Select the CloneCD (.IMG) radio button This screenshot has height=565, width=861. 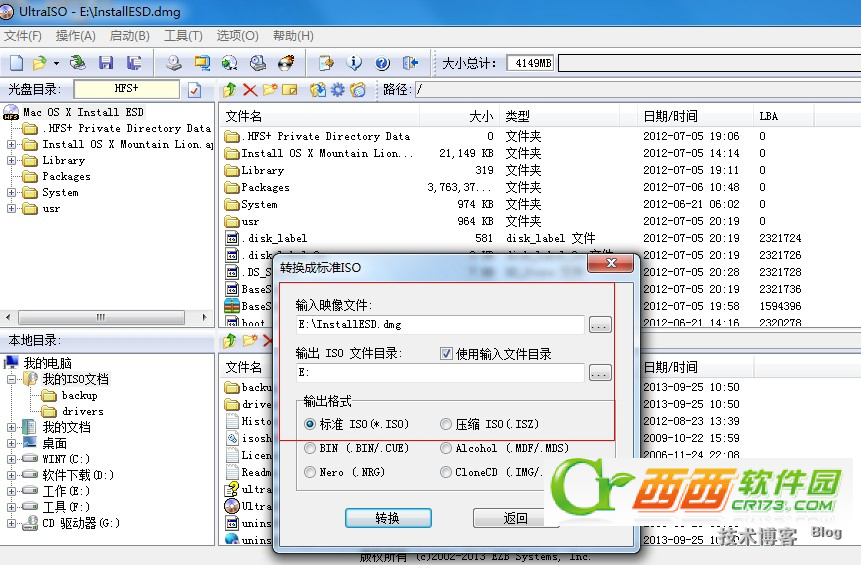click(446, 472)
